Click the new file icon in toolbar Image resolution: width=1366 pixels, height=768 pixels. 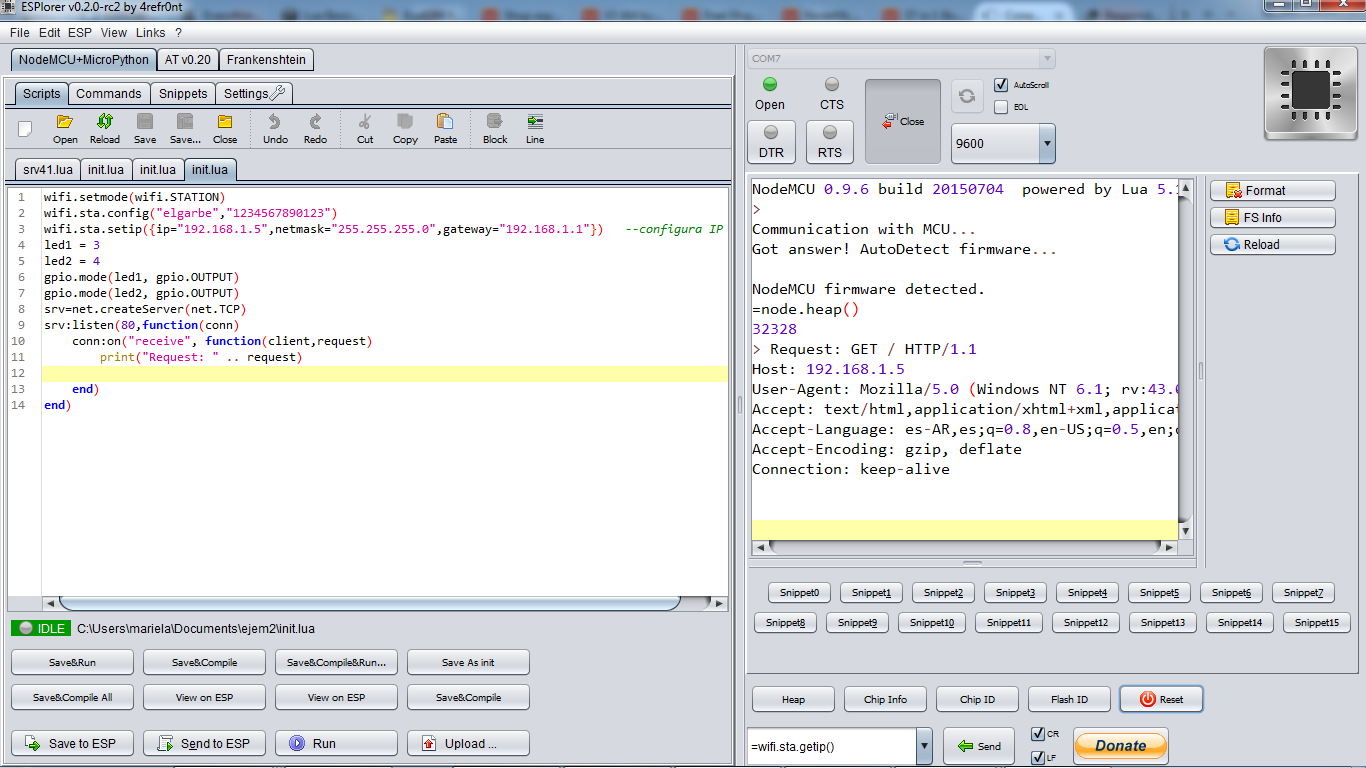(26, 128)
